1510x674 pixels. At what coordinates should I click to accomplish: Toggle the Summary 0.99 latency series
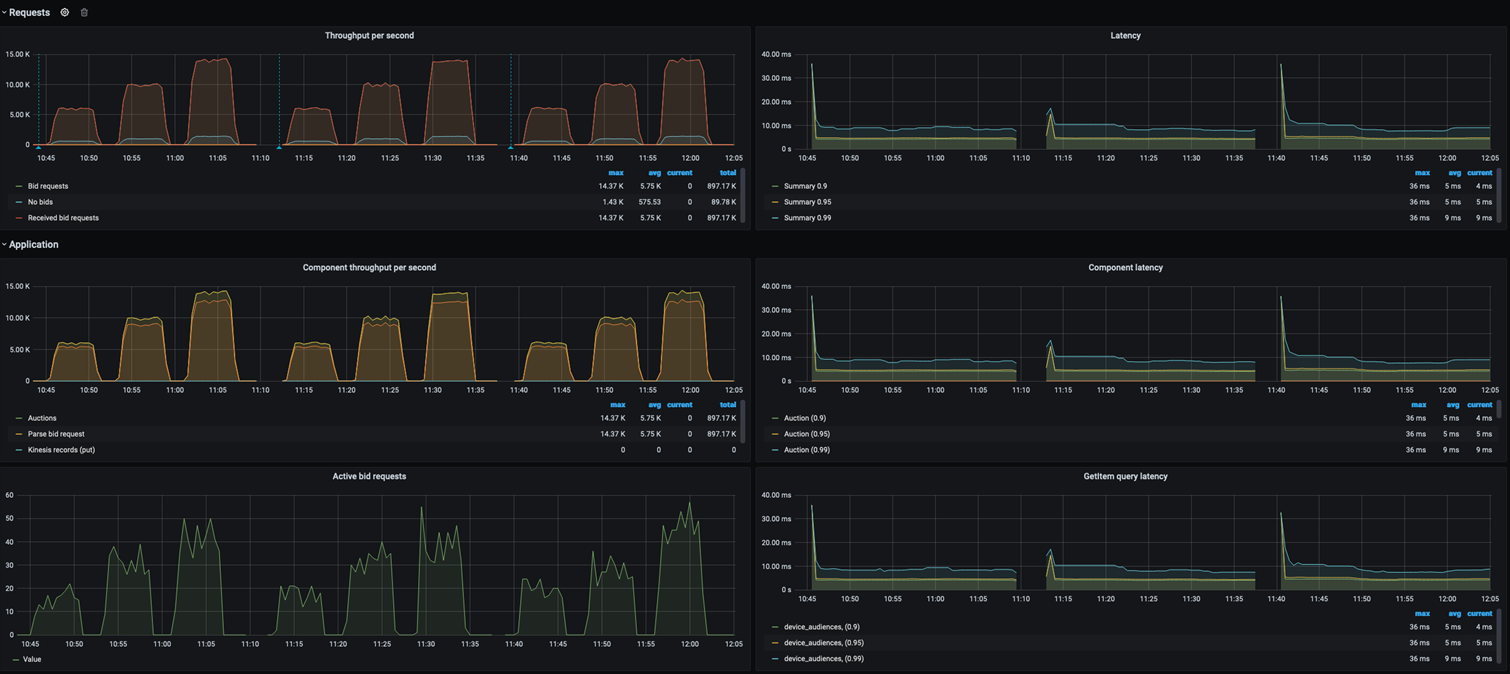pyautogui.click(x=807, y=218)
